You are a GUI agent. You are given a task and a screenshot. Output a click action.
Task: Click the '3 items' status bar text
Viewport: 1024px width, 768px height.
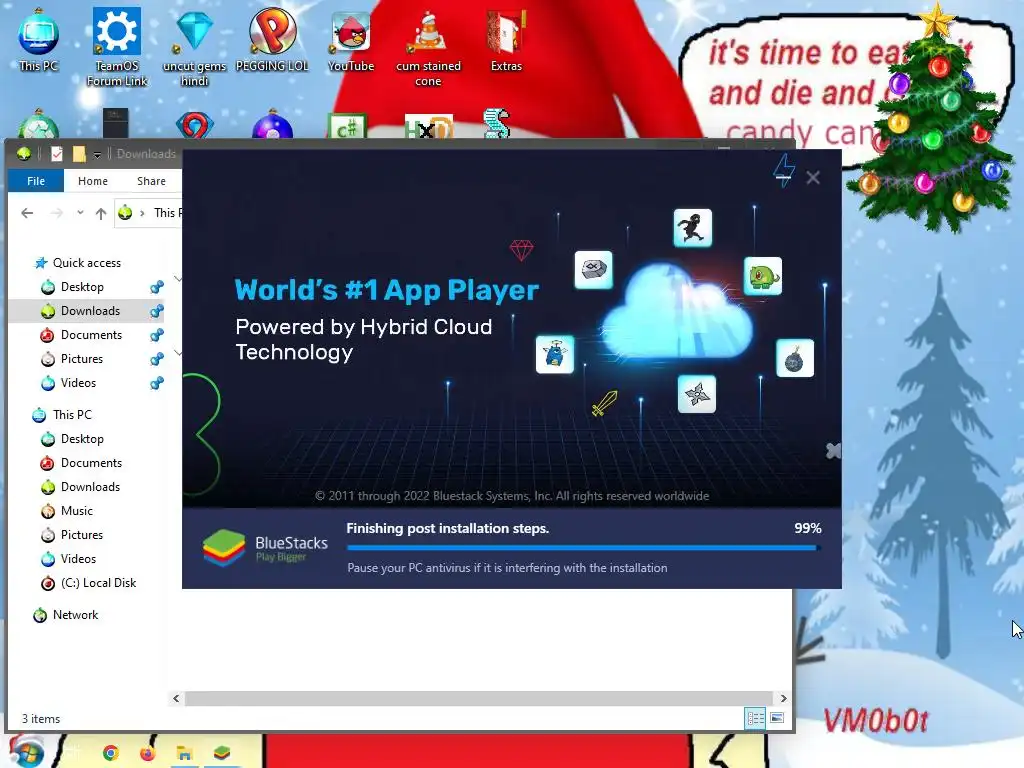(41, 719)
